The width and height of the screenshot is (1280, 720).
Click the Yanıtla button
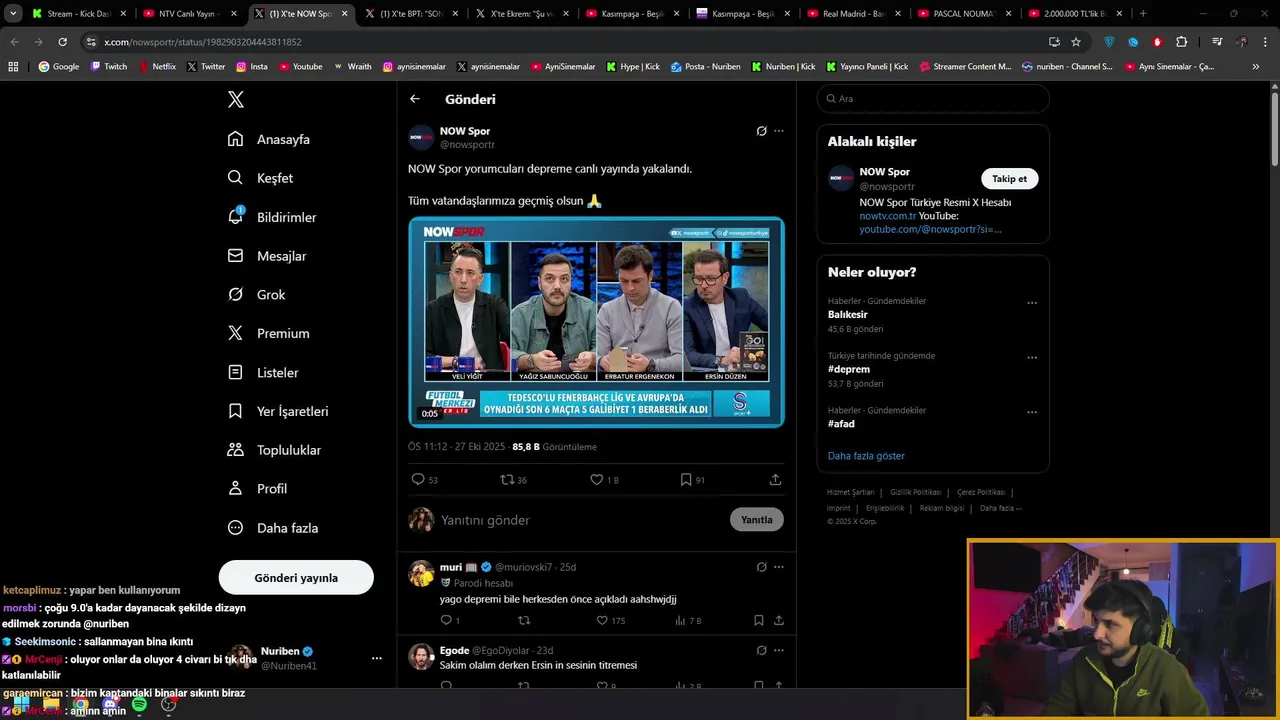[x=757, y=520]
